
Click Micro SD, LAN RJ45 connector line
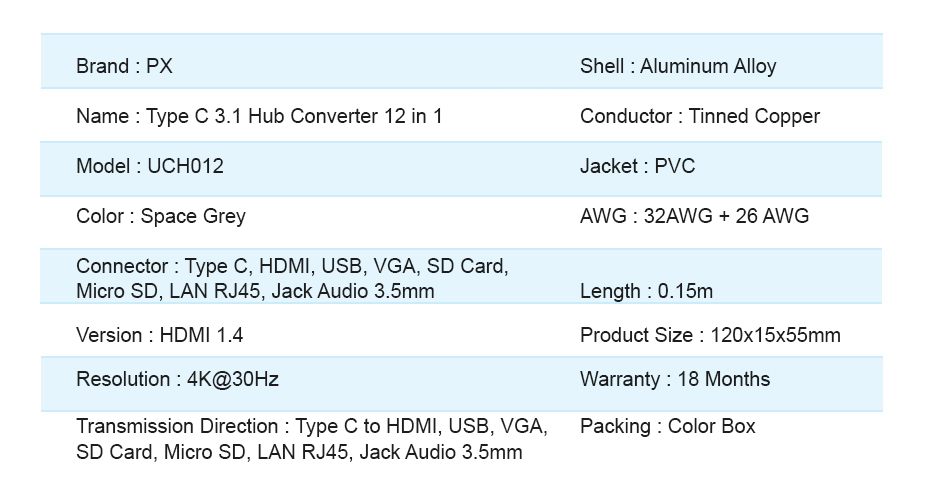256,291
